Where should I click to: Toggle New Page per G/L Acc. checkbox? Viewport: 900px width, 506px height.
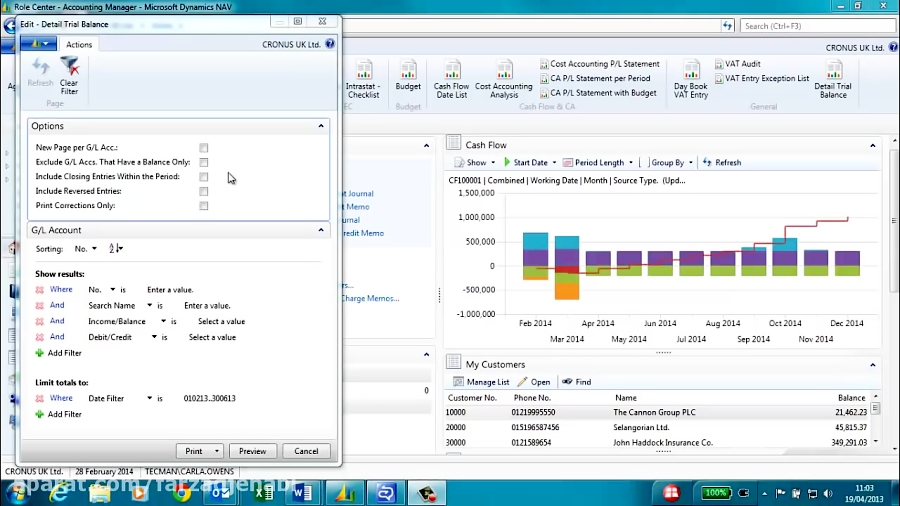(204, 148)
